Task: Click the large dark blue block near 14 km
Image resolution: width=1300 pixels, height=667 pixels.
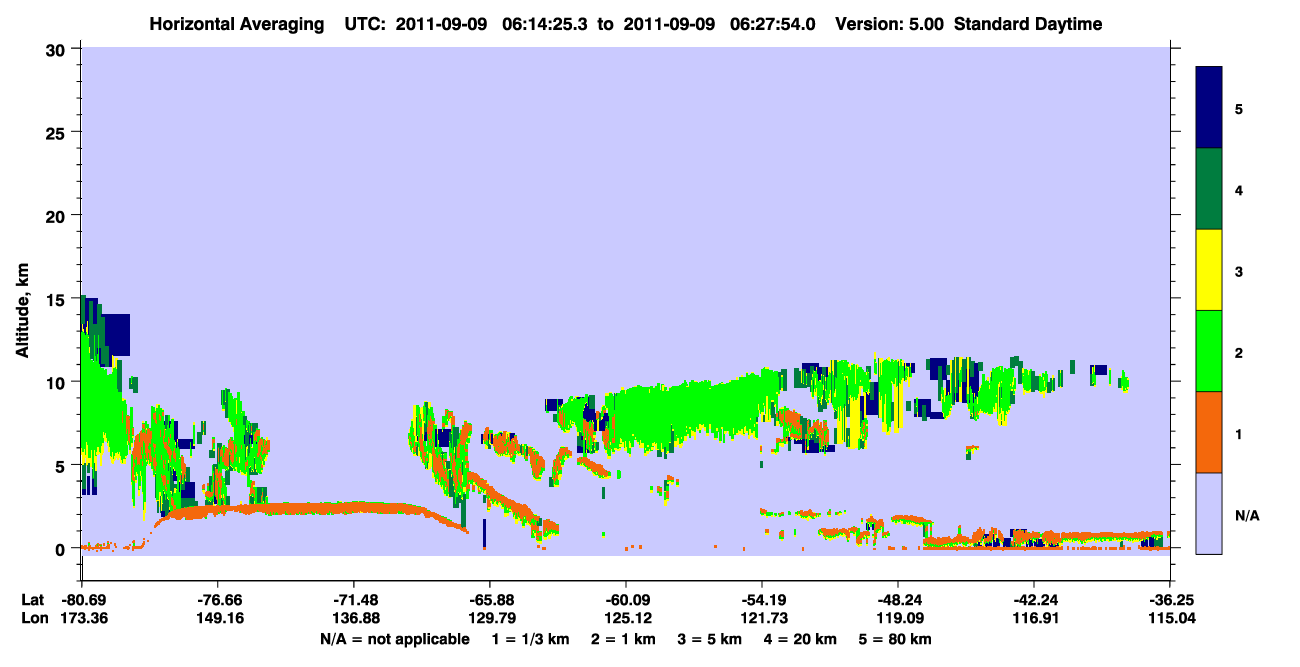Action: click(117, 335)
